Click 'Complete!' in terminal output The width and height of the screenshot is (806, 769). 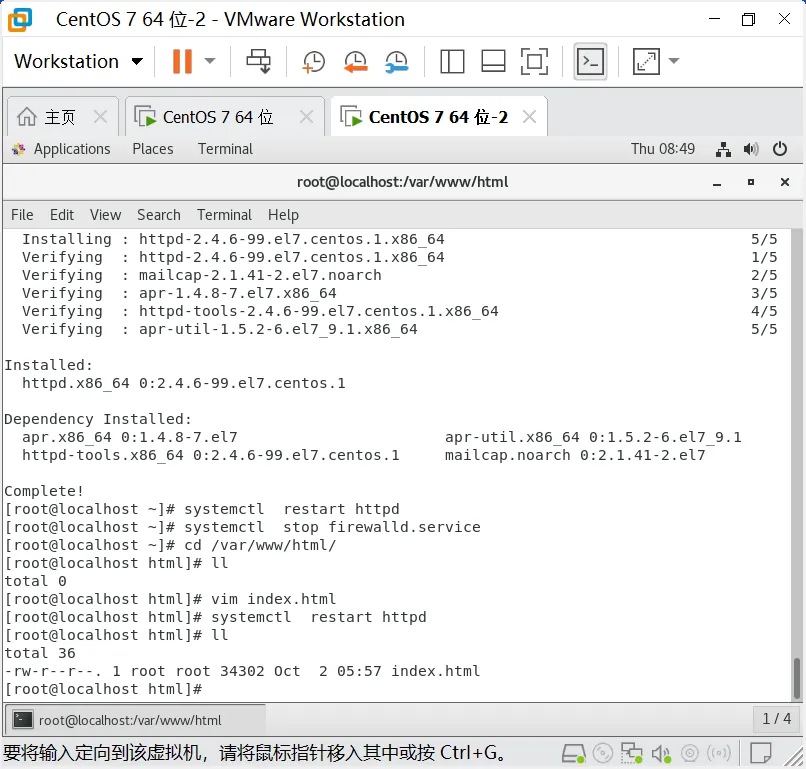point(44,491)
